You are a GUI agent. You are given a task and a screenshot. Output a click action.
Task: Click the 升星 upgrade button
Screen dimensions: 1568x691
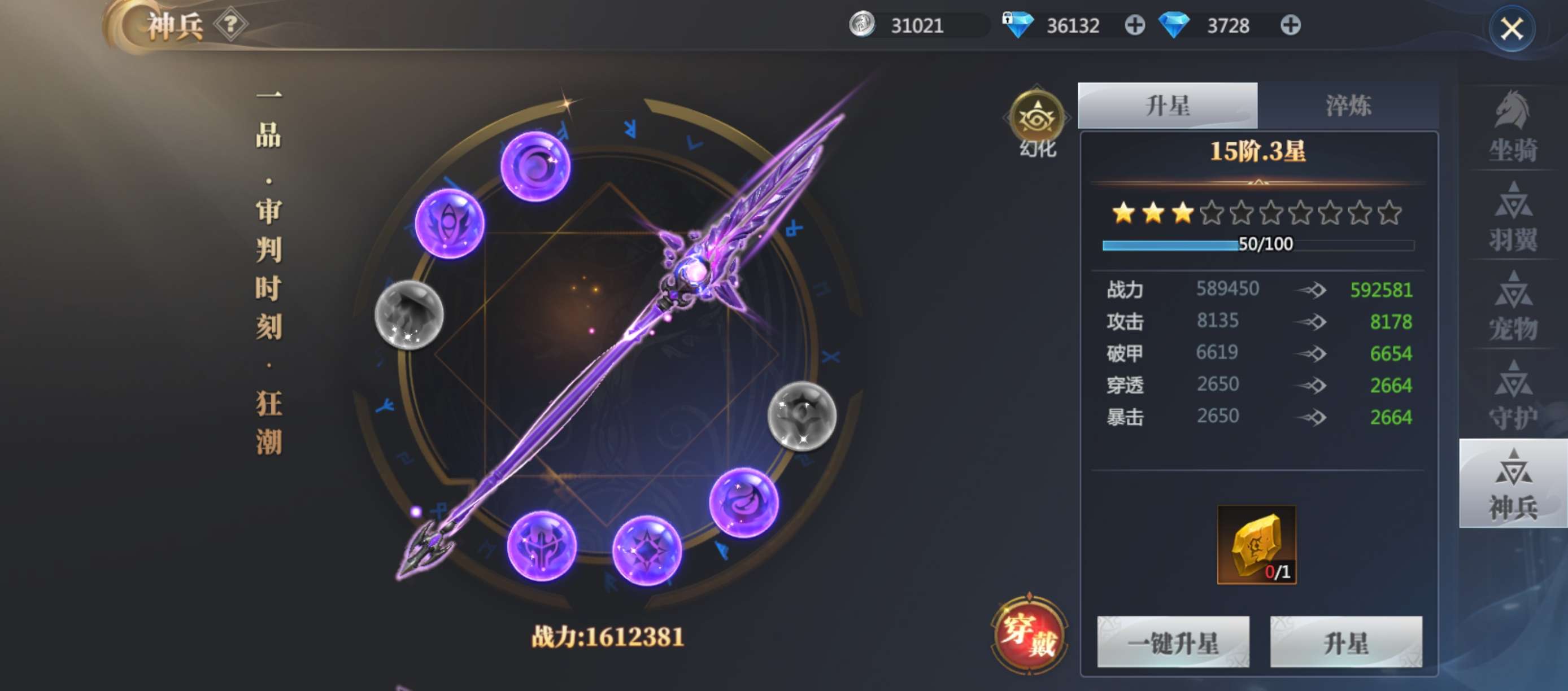pyautogui.click(x=1346, y=642)
